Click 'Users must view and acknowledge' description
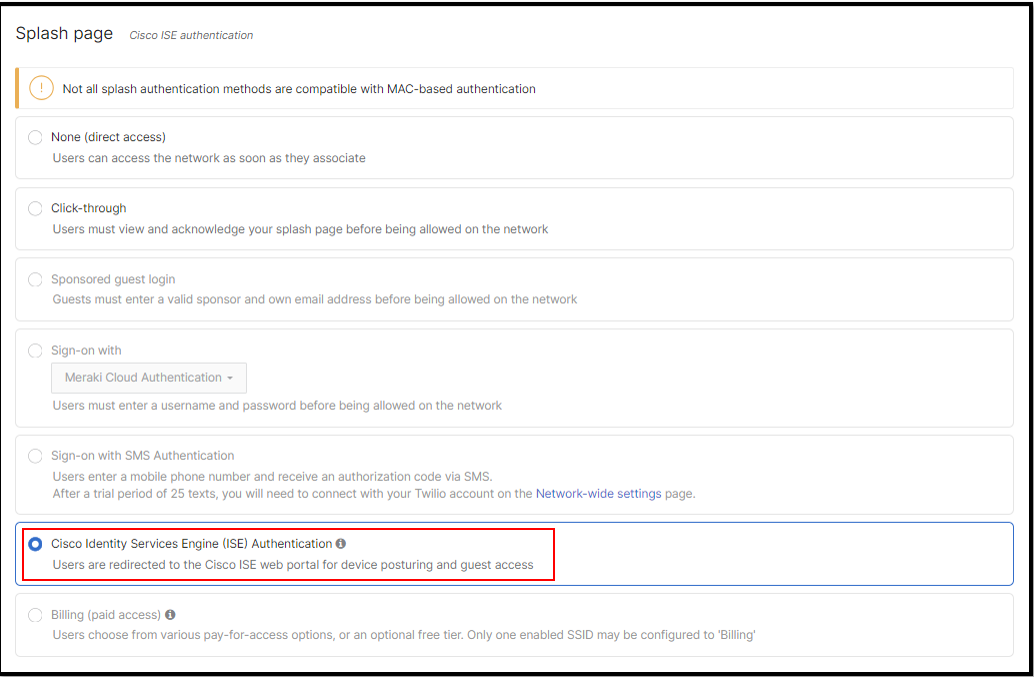 click(301, 229)
